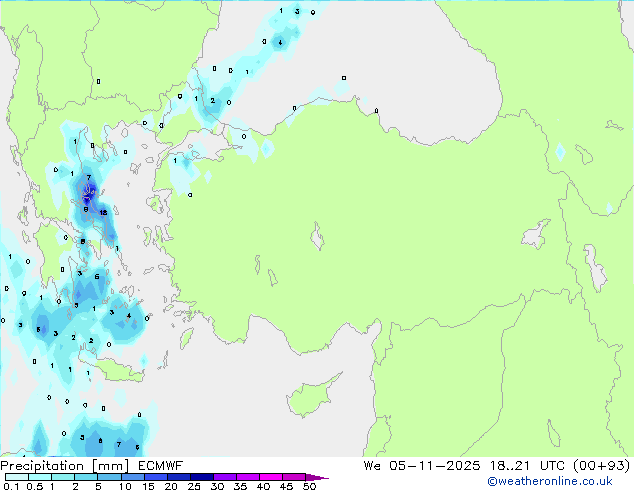This screenshot has height=490, width=634.
Task: Click the '30' legend scale label
Action: point(217,486)
